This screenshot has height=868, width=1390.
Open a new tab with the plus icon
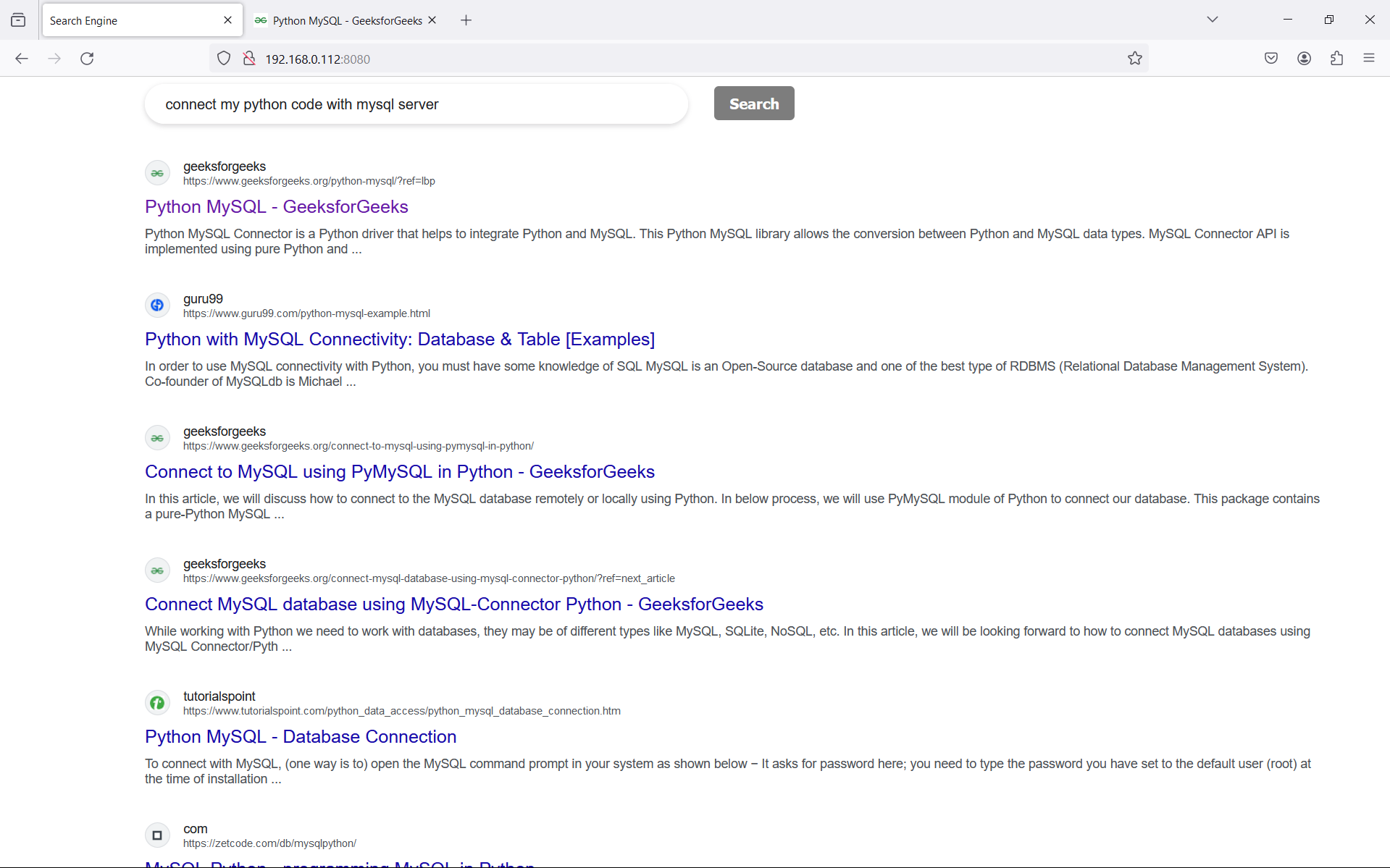coord(466,20)
